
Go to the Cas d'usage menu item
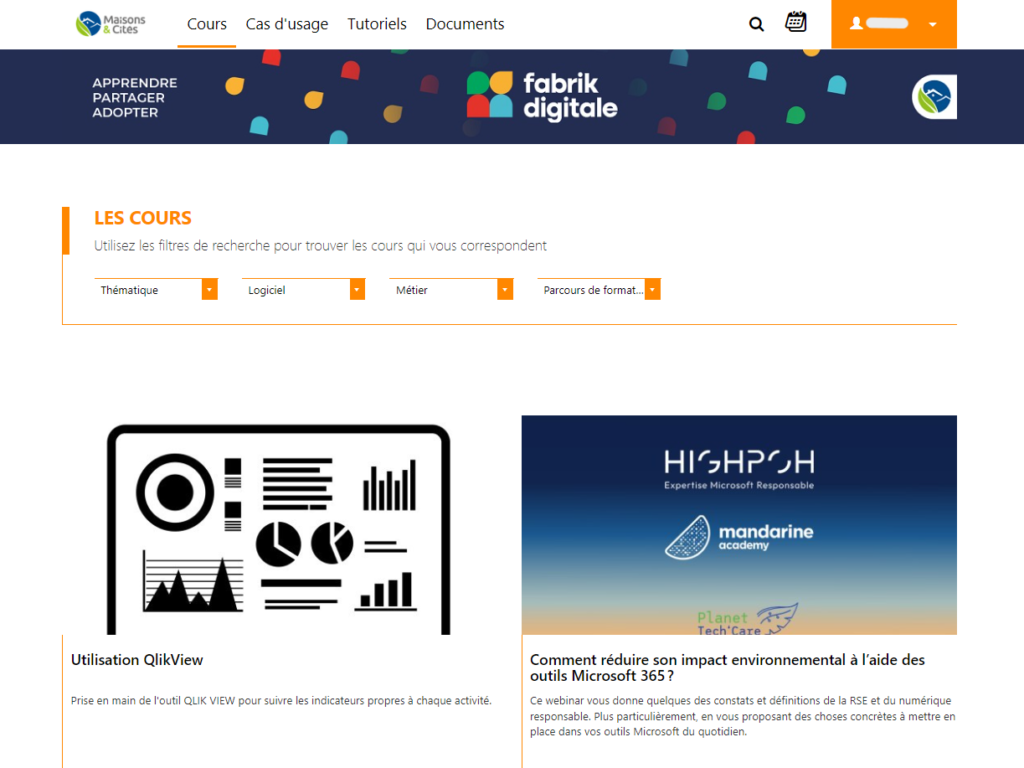[287, 24]
